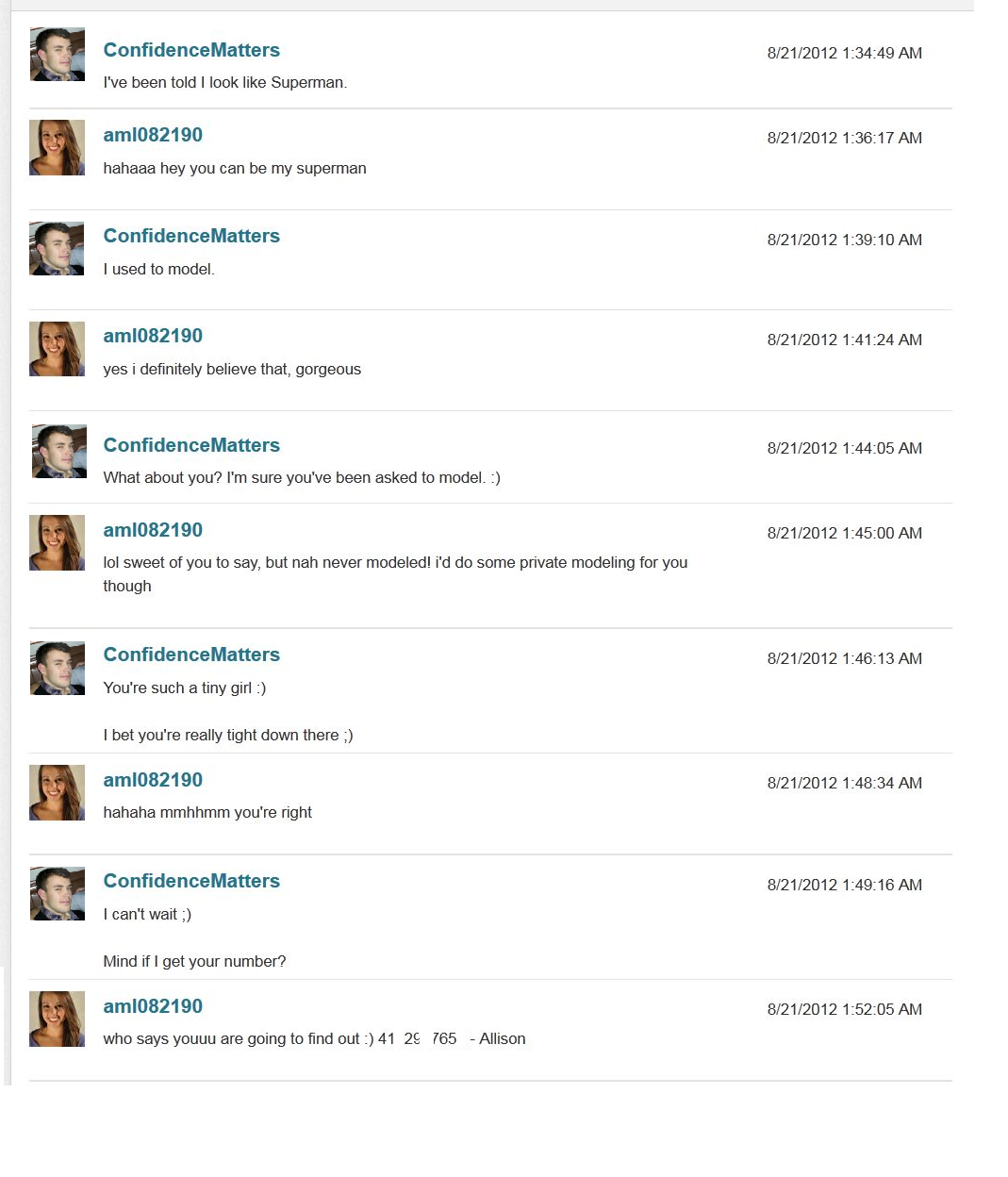Screen dimensions: 1008x1177
Task: Click aml082190 avatar beside 'you're right' reply
Action: 58,792
